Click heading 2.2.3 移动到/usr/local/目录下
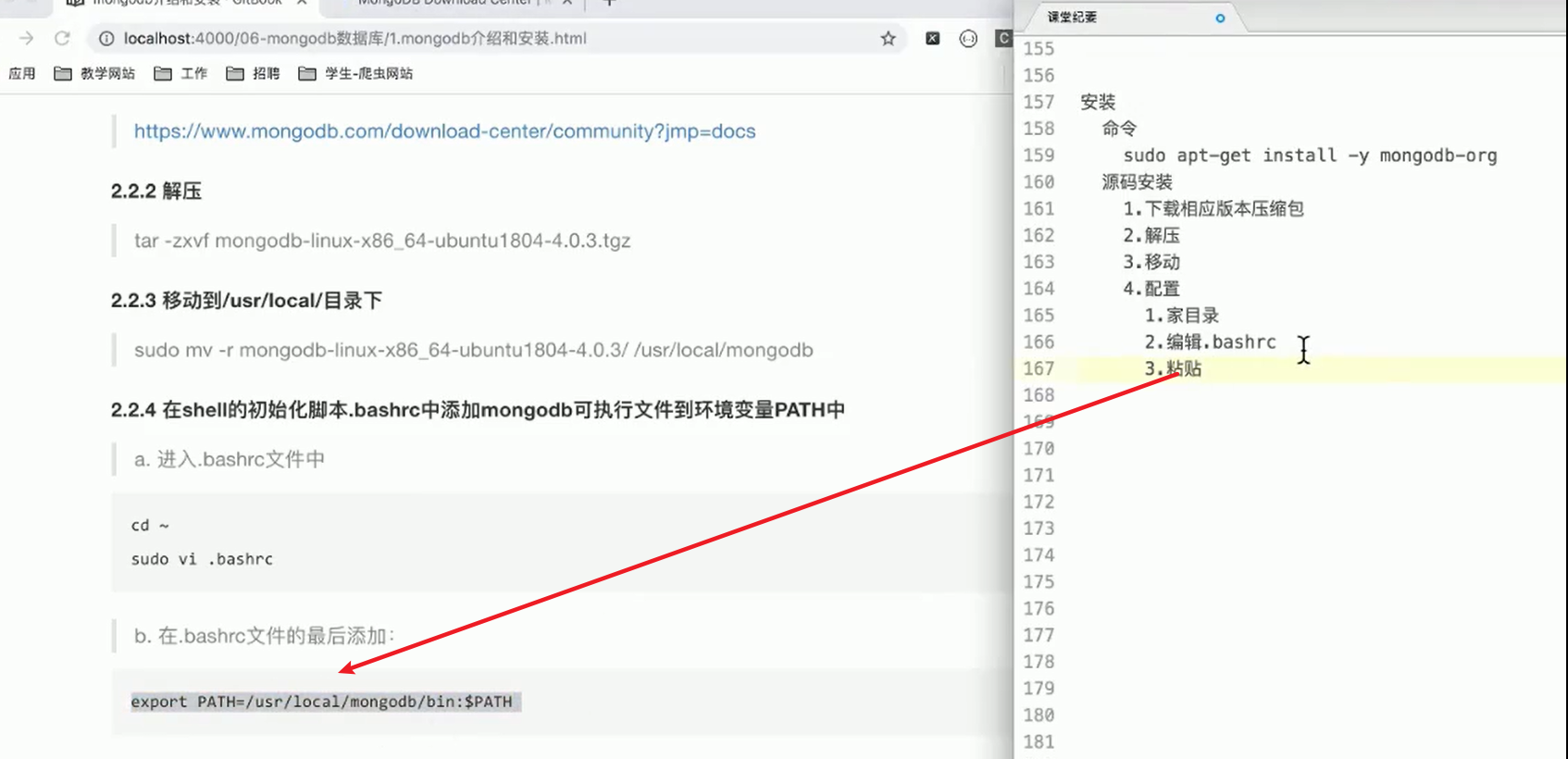Screen dimensions: 1568x759 coord(246,301)
